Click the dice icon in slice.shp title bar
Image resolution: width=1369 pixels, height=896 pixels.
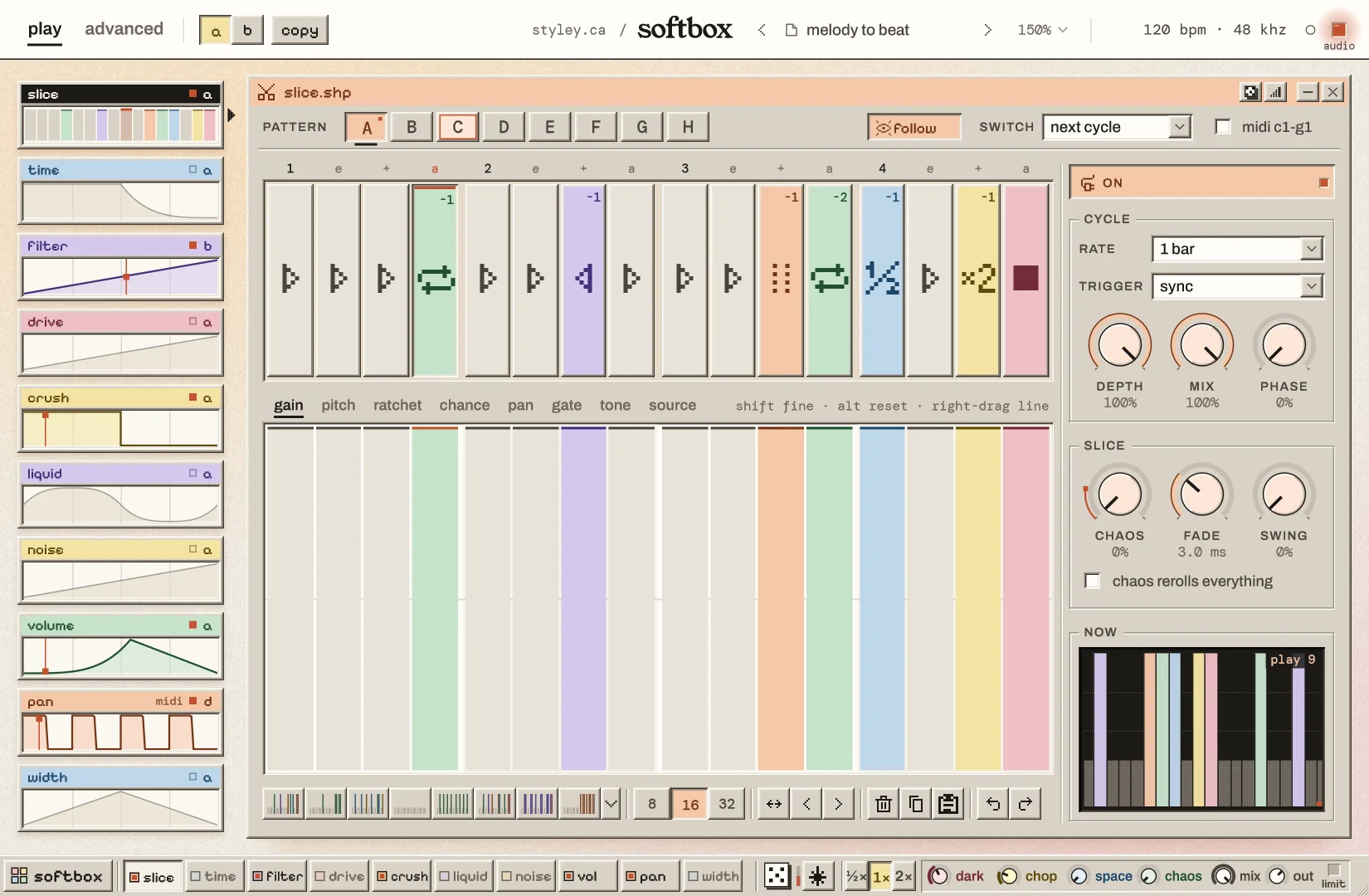pos(1250,92)
